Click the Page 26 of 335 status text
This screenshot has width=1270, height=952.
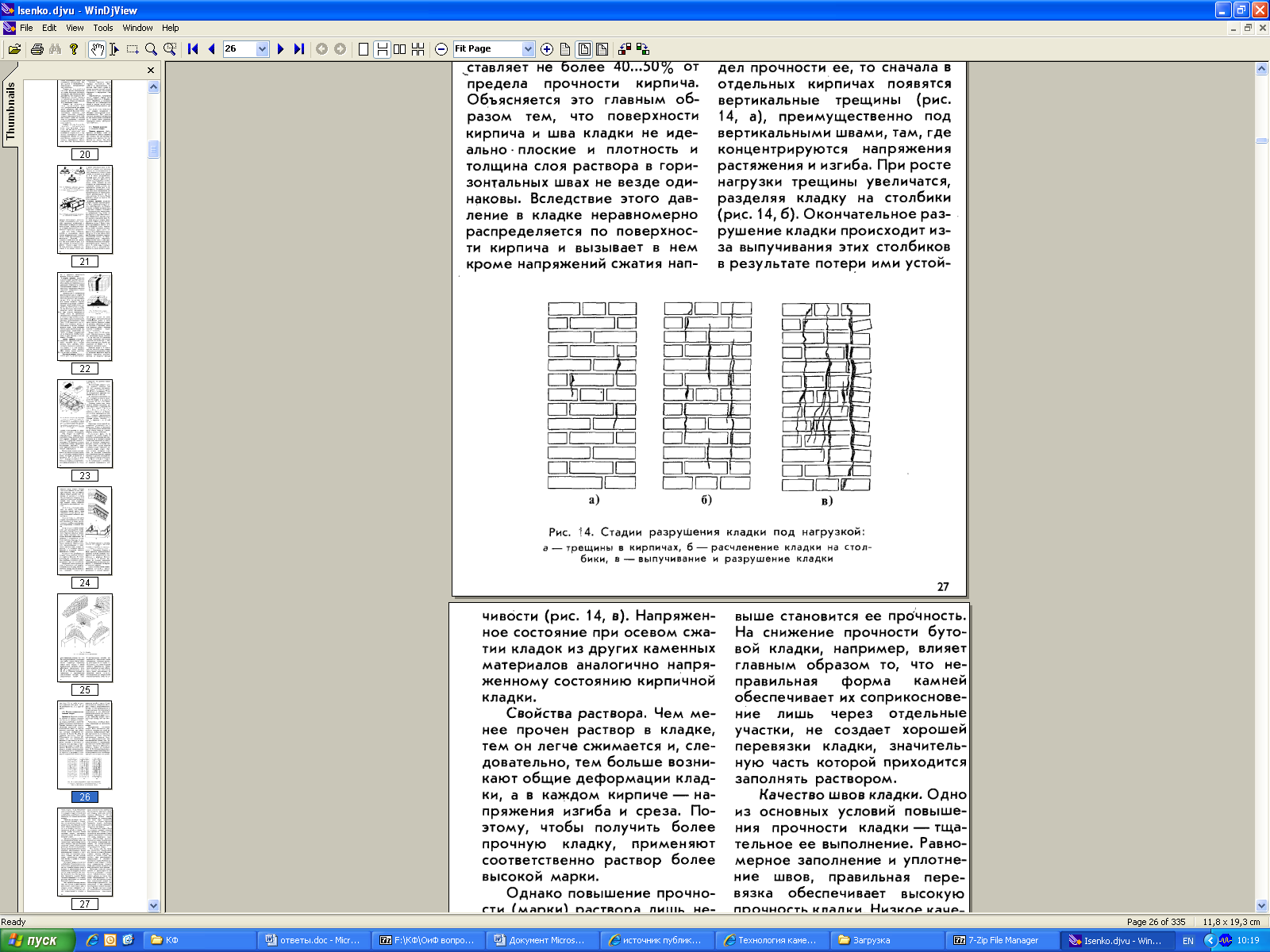1156,922
